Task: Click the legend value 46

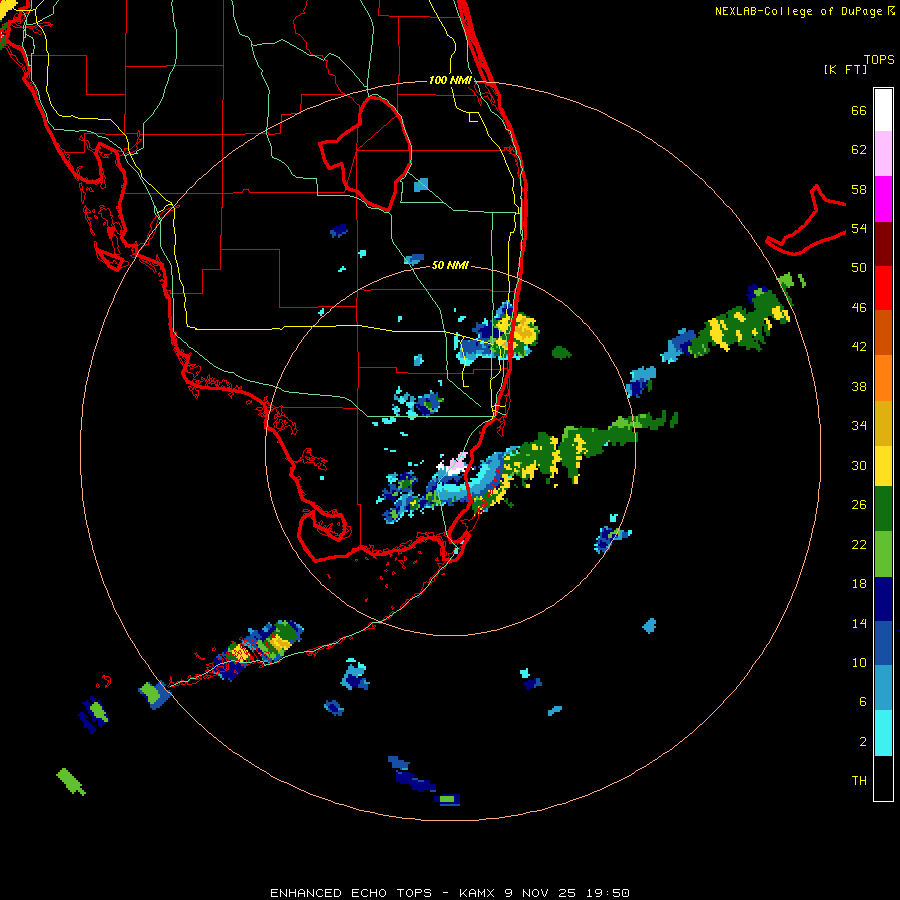Action: pyautogui.click(x=859, y=308)
